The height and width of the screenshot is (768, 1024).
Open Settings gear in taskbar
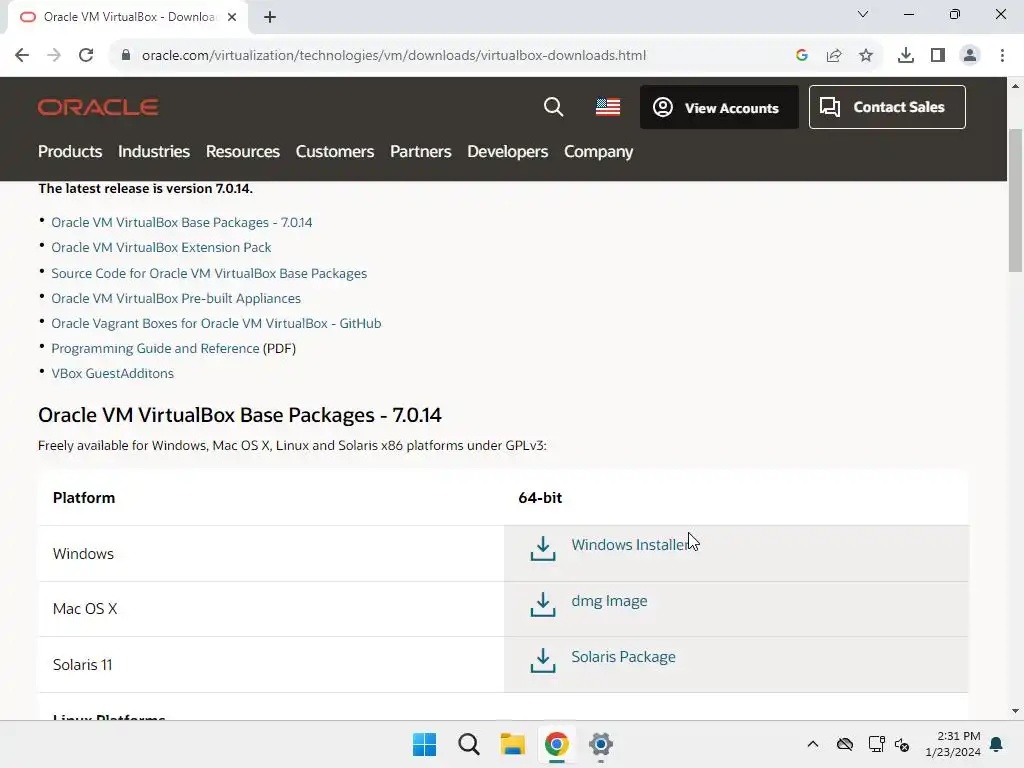pyautogui.click(x=601, y=744)
